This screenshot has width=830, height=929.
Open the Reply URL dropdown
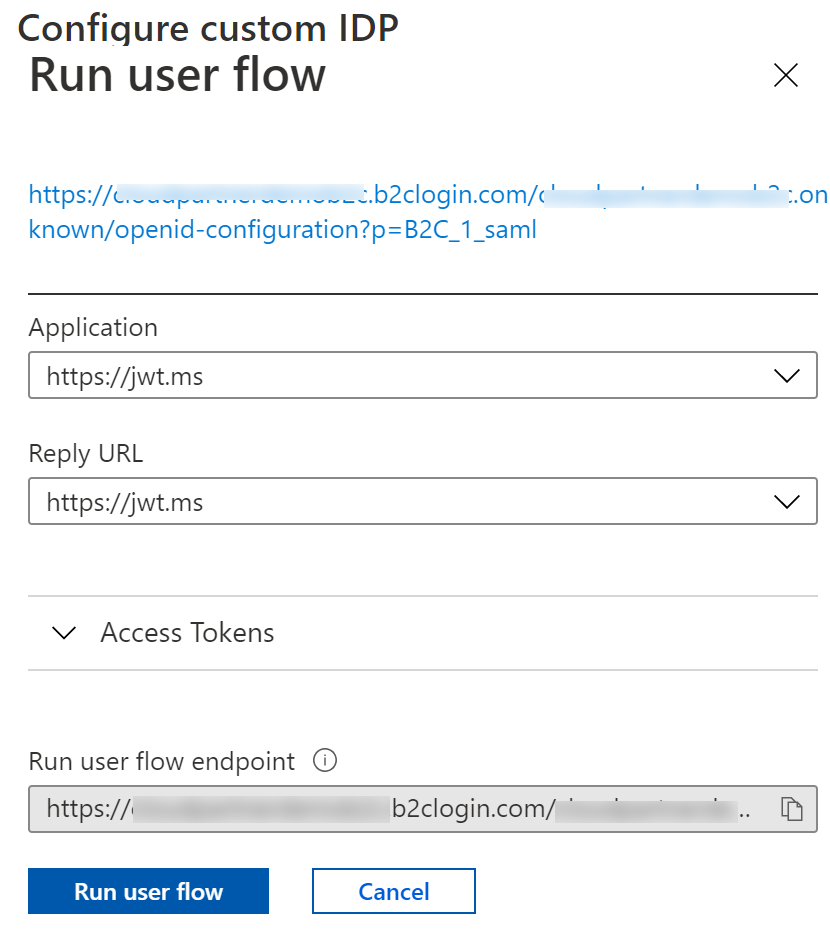(400, 501)
